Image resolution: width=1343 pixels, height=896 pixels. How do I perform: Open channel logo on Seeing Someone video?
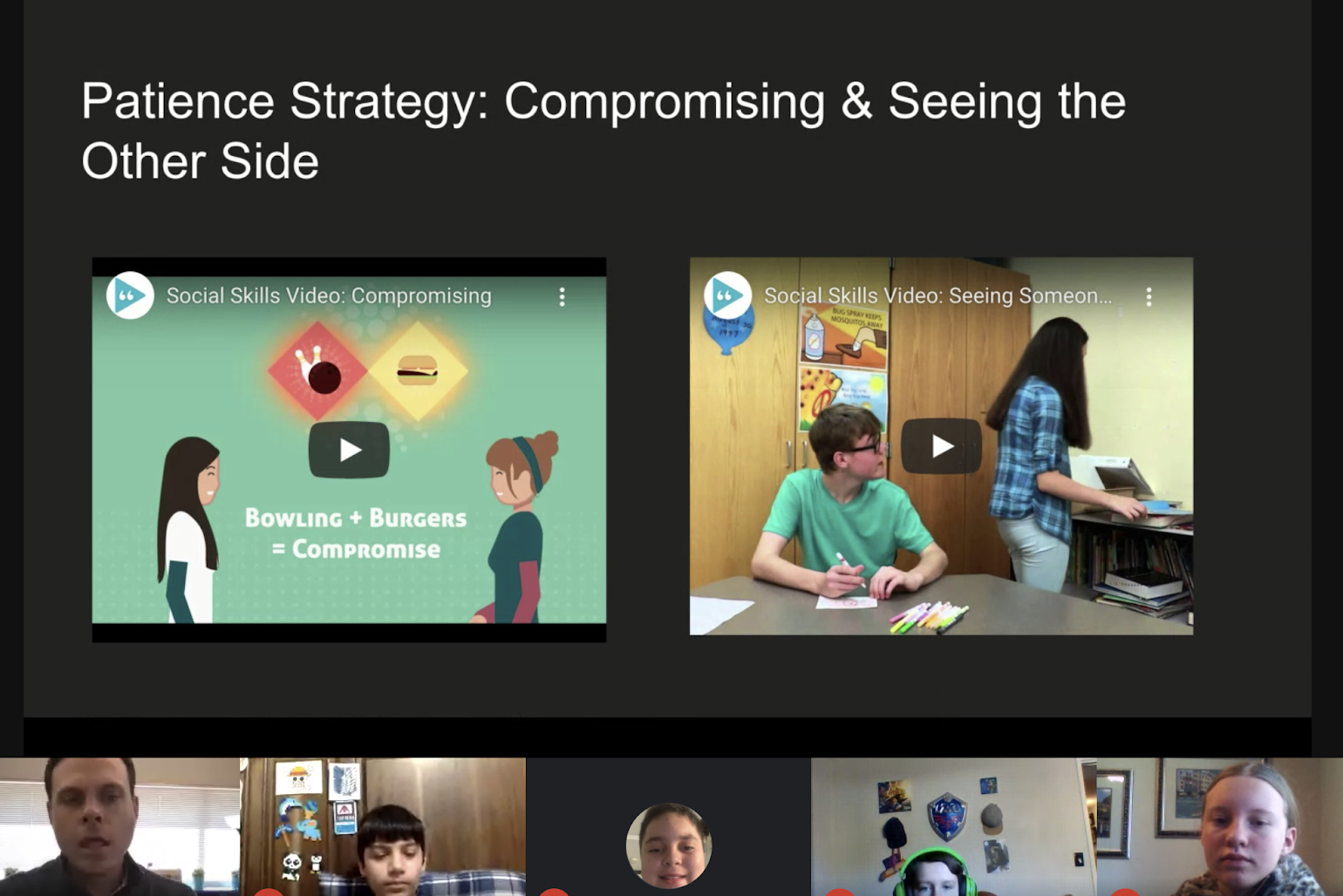click(727, 295)
